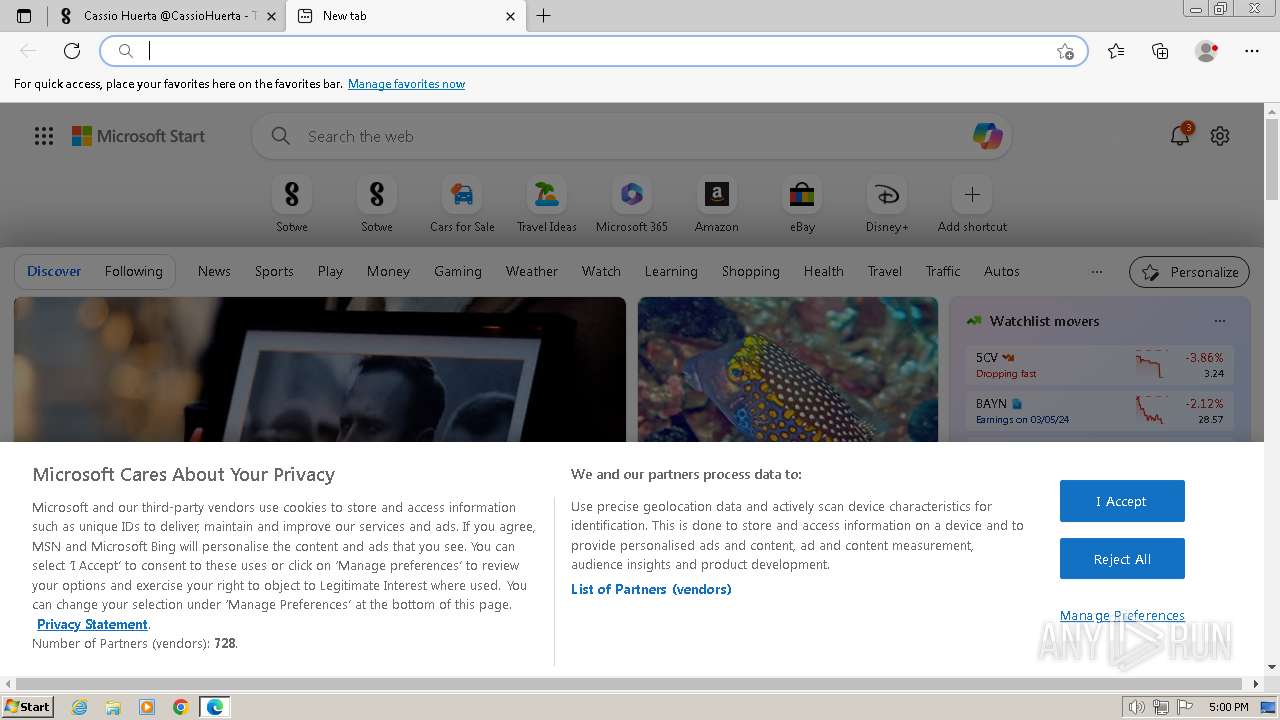Open the Amazon shortcut
Image resolution: width=1280 pixels, height=720 pixels.
point(717,203)
